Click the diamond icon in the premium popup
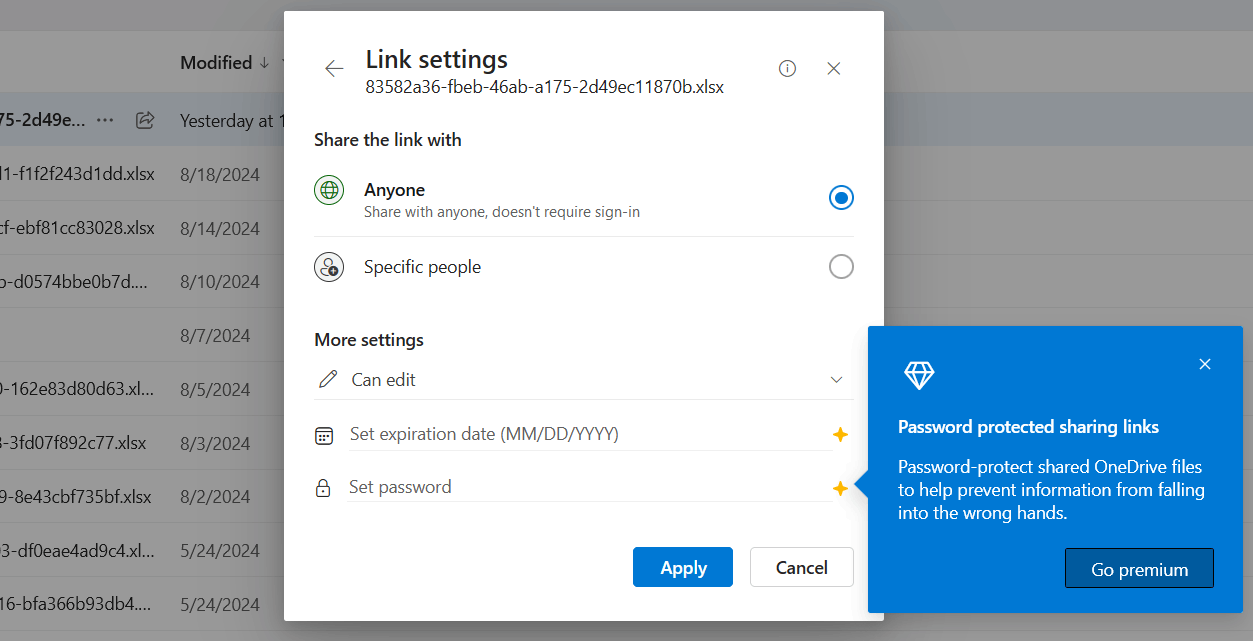 tap(918, 375)
